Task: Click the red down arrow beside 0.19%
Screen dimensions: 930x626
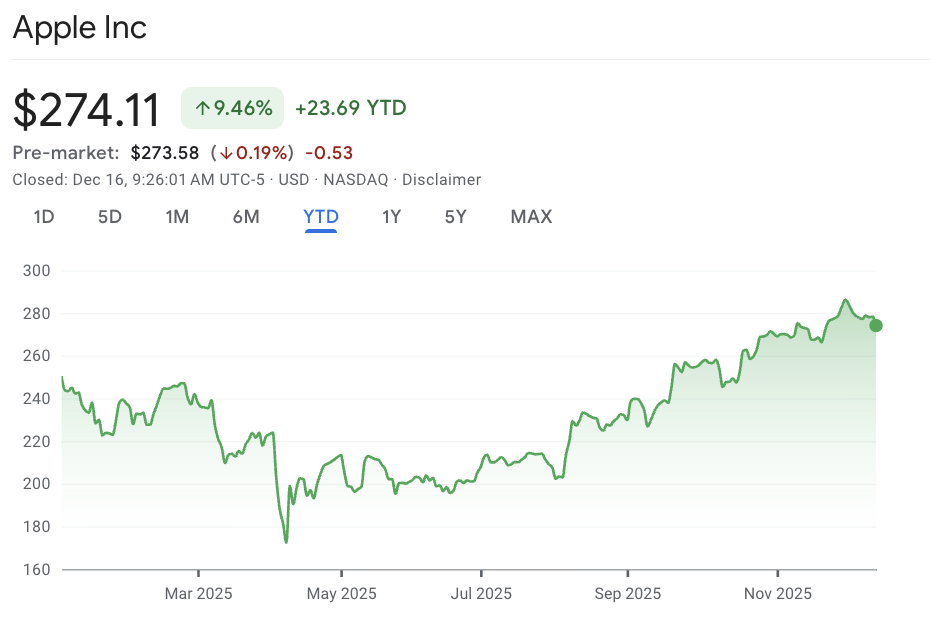Action: pos(226,153)
